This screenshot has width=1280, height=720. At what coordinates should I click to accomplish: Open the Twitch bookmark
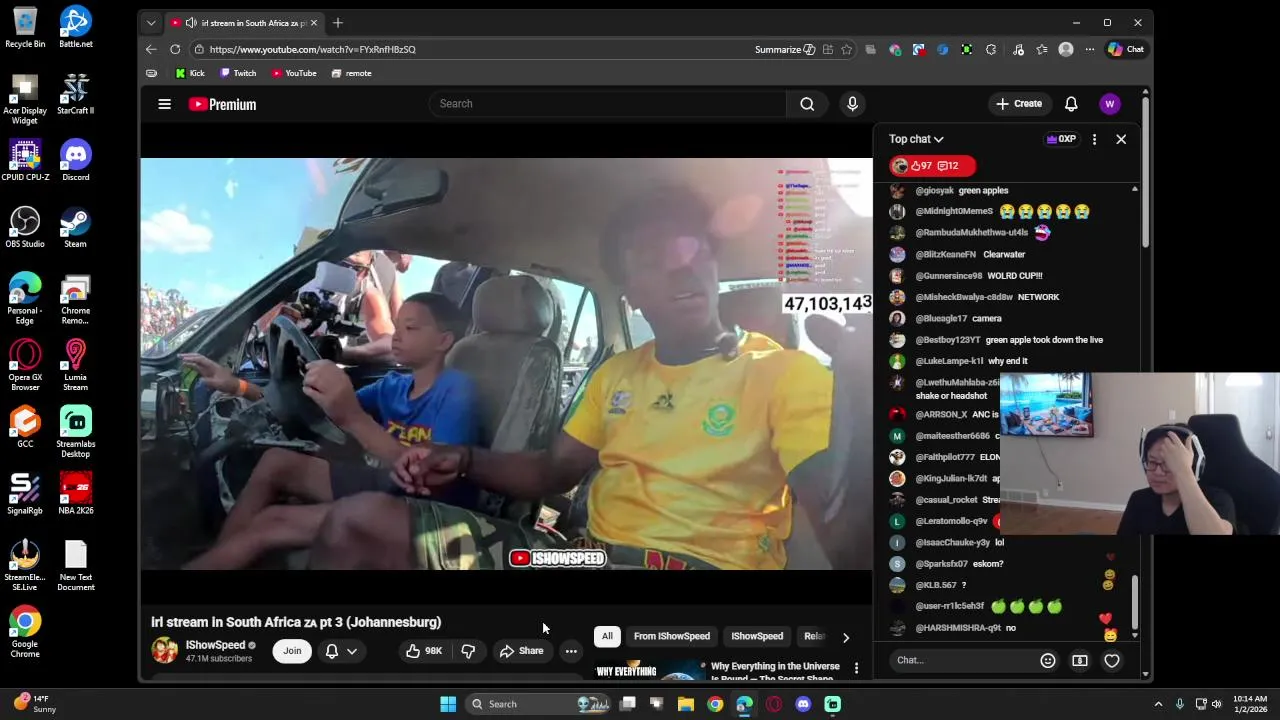238,73
